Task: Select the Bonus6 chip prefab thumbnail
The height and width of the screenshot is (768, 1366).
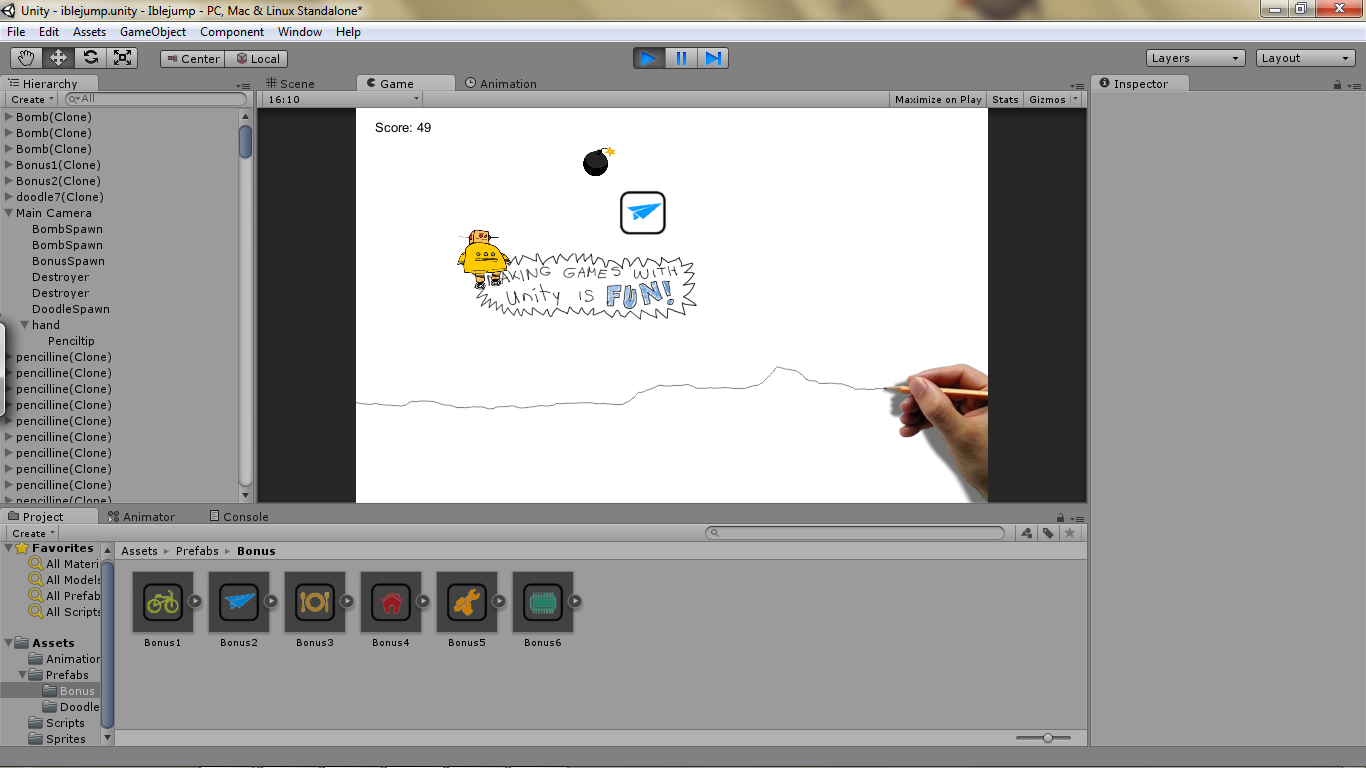Action: (x=543, y=602)
